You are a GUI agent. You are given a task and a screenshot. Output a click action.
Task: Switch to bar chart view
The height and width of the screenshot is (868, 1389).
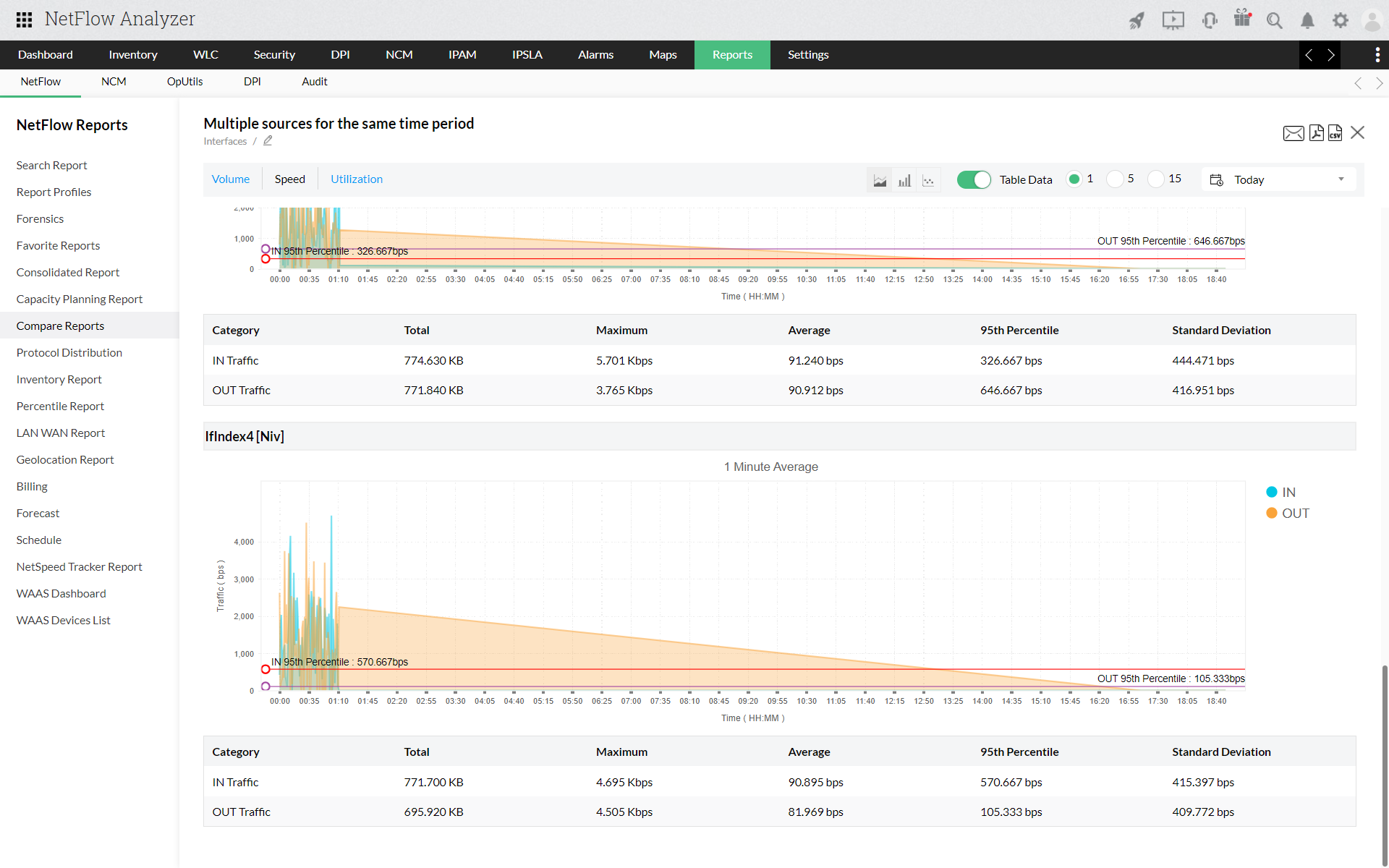point(904,180)
